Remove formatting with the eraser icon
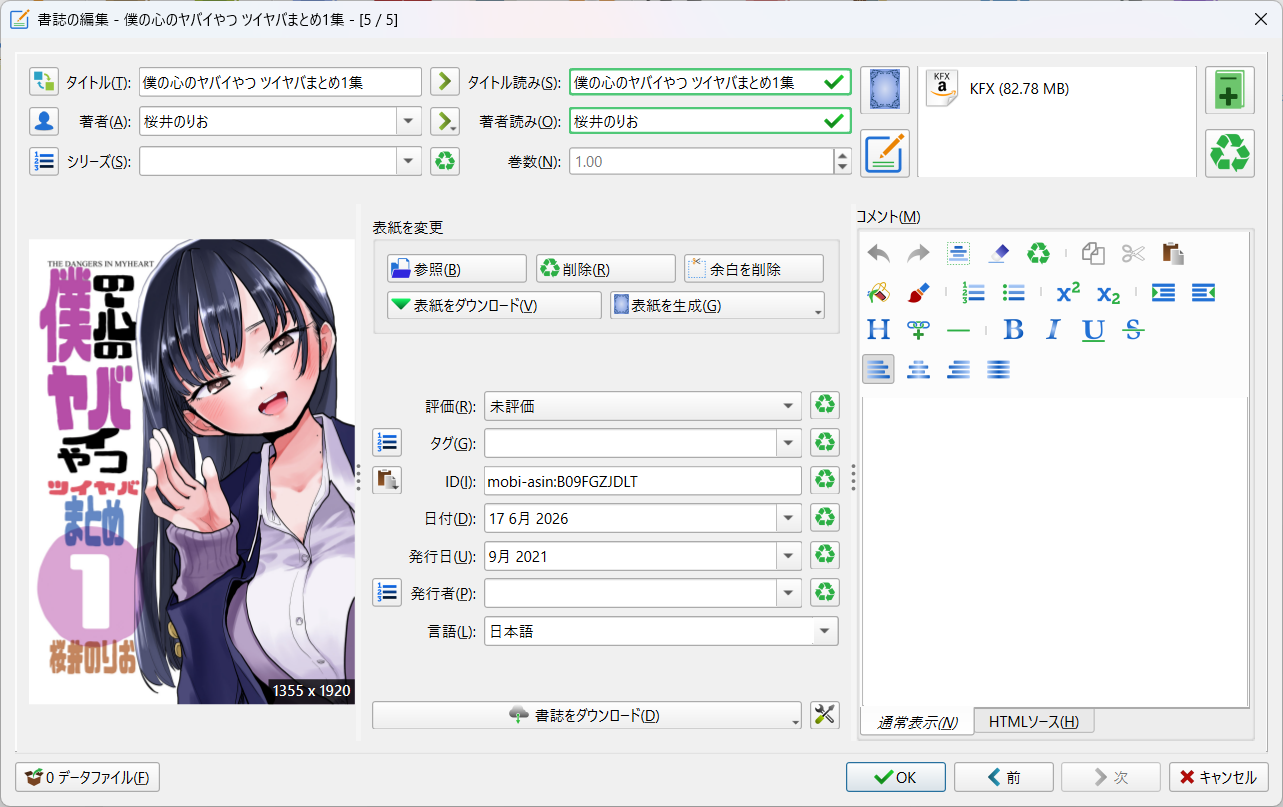The width and height of the screenshot is (1283, 807). point(998,254)
